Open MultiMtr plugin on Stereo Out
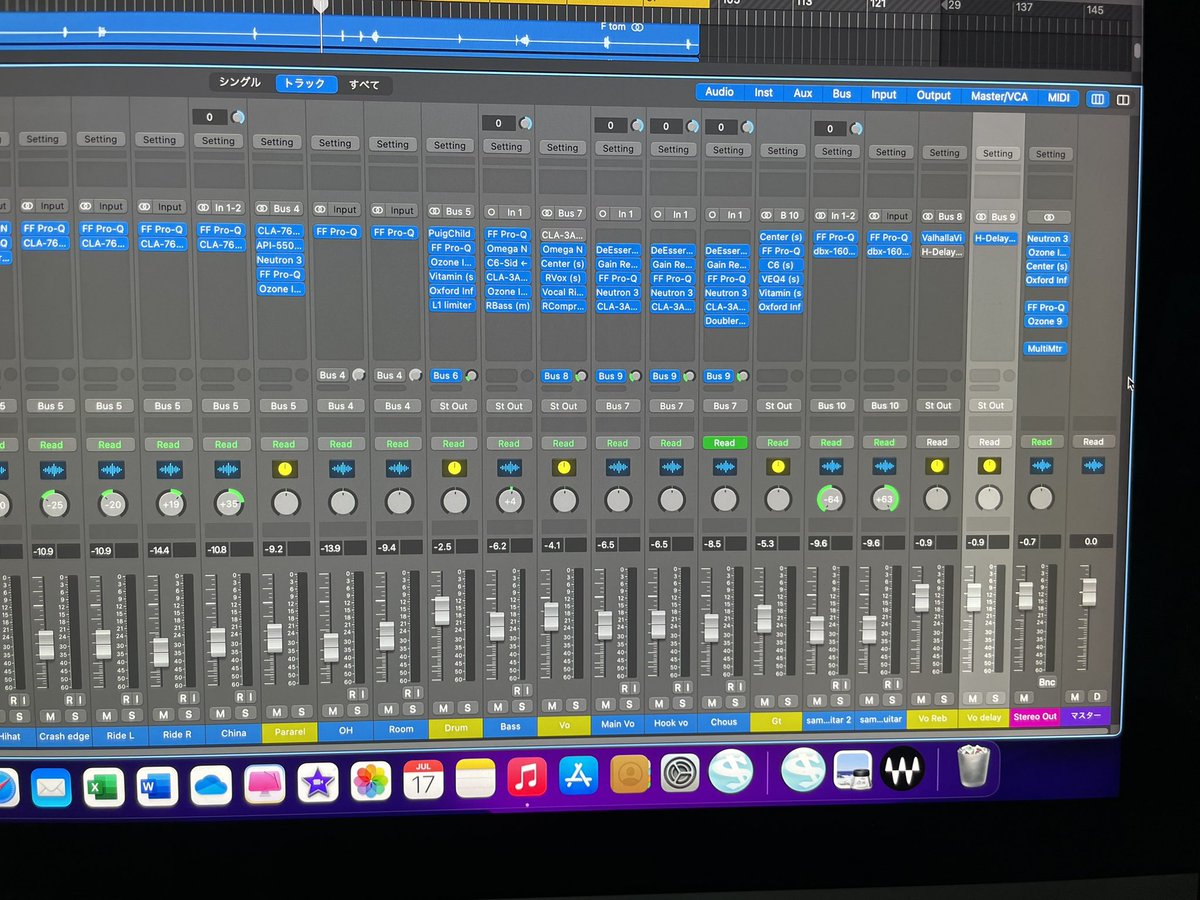Screen dimensions: 1200x900 (x=1046, y=349)
